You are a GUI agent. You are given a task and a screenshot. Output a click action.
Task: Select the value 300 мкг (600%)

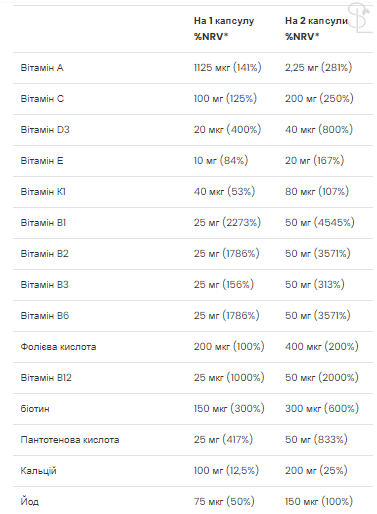(x=322, y=409)
